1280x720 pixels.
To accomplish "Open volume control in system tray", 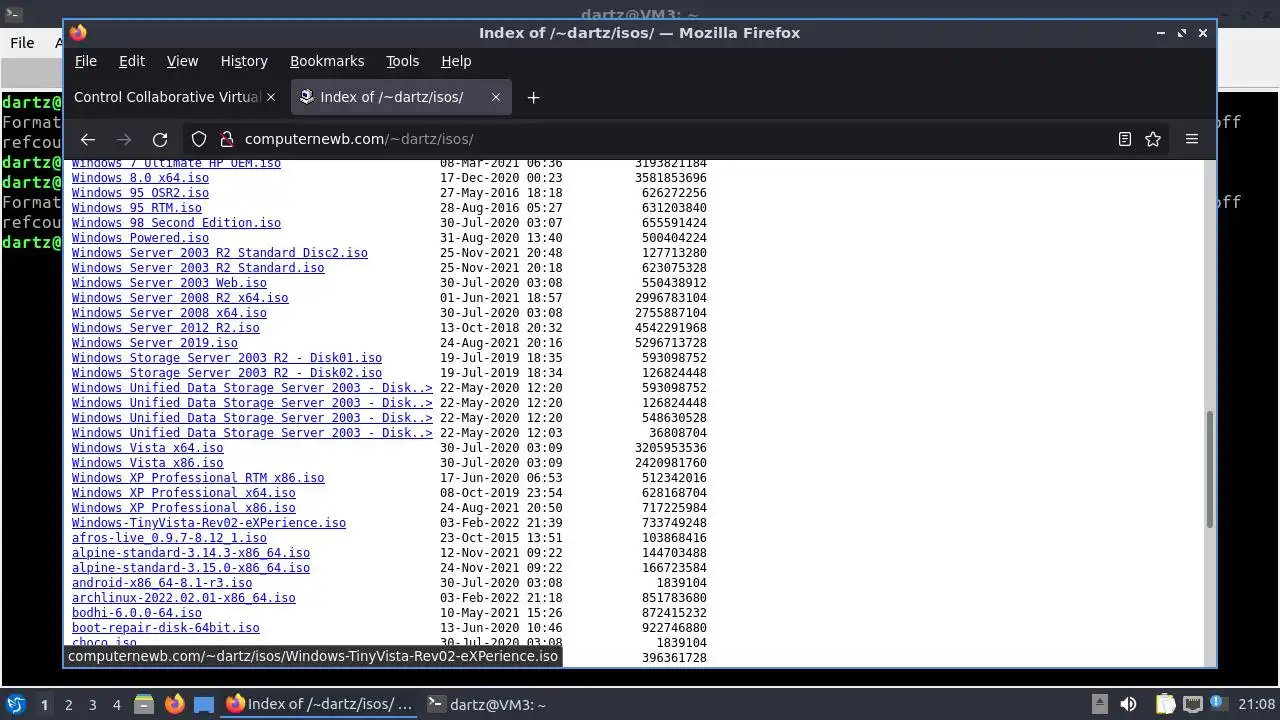I will [1128, 704].
